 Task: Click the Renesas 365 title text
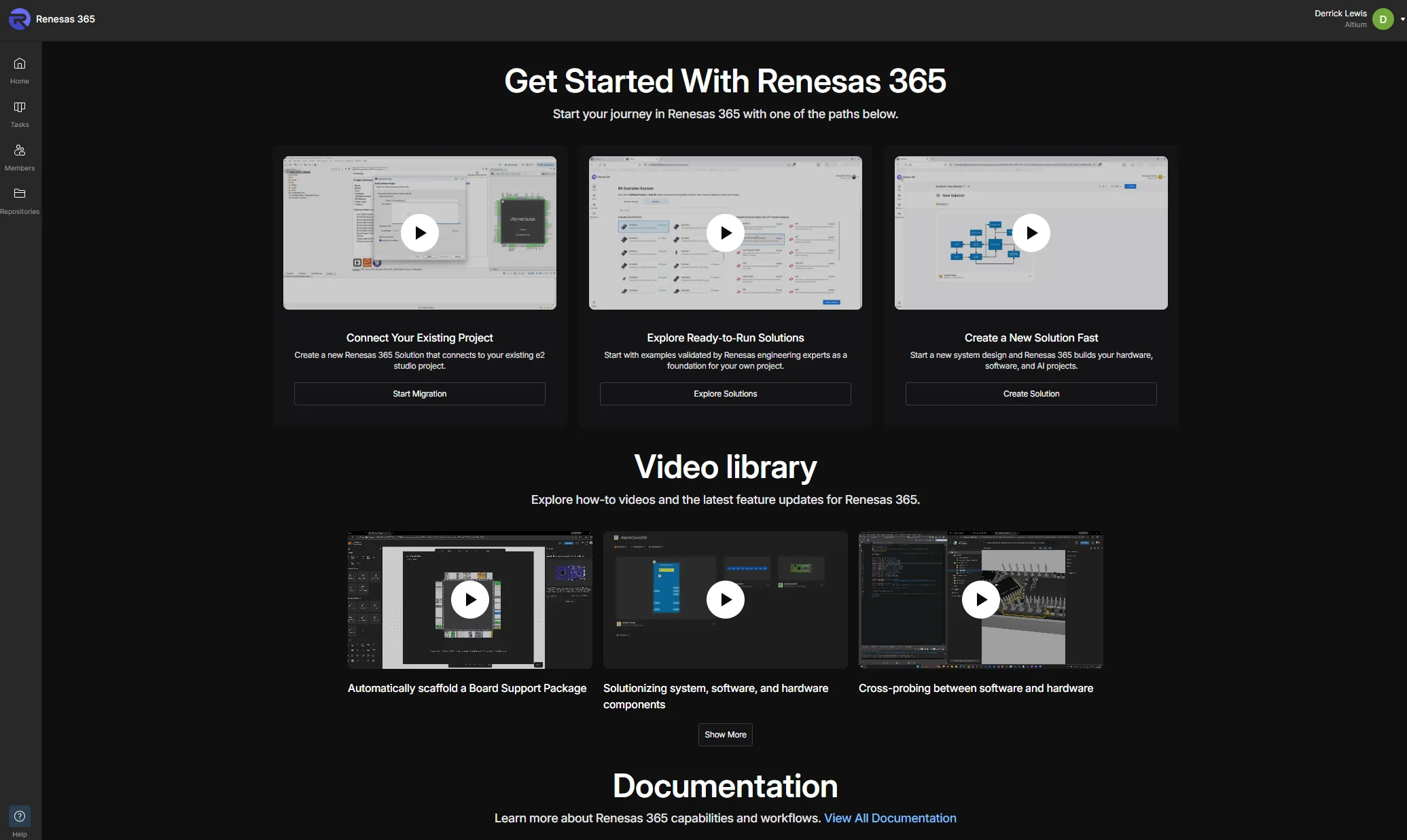coord(65,19)
